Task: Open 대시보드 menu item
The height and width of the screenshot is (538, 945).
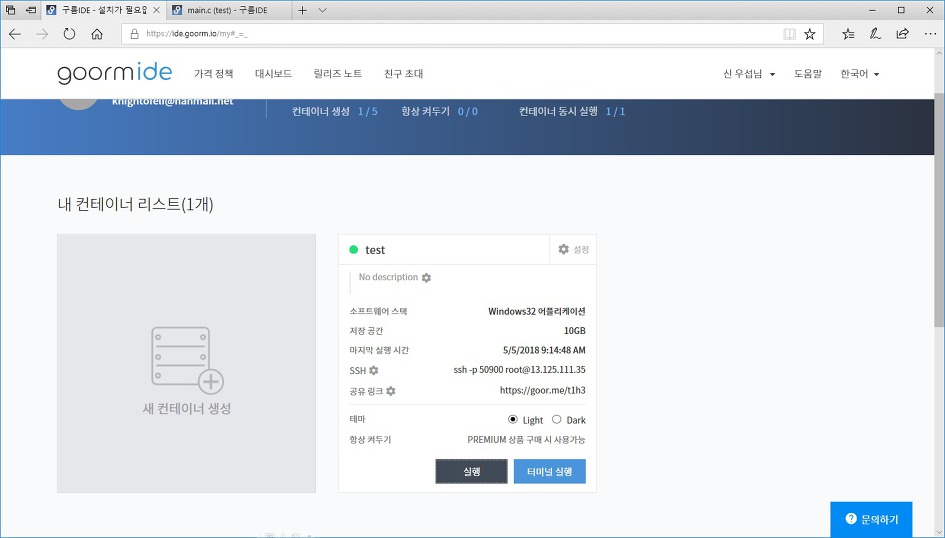Action: pyautogui.click(x=273, y=74)
